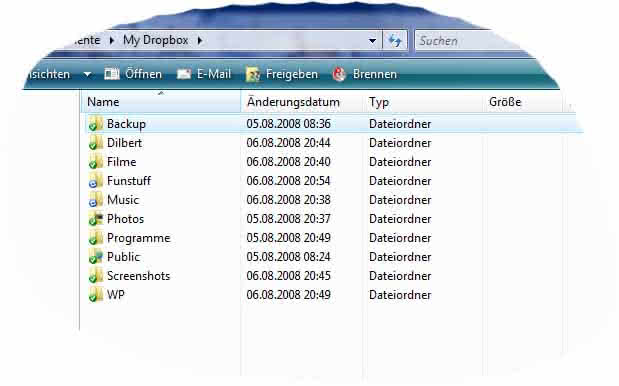
Task: Expand the arrow after My Dropbox
Action: pyautogui.click(x=199, y=40)
